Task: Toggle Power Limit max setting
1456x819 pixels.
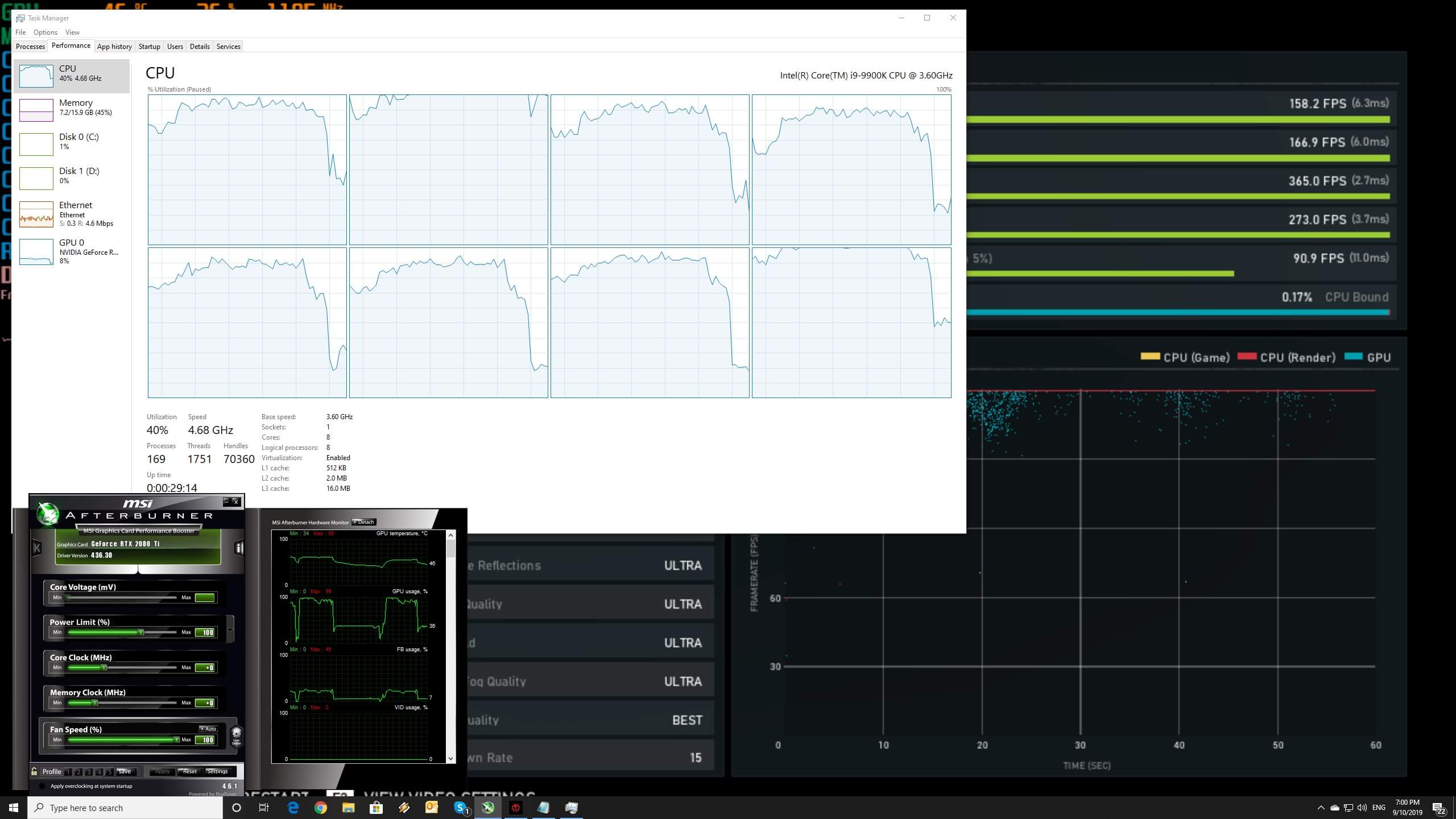Action: [x=207, y=632]
